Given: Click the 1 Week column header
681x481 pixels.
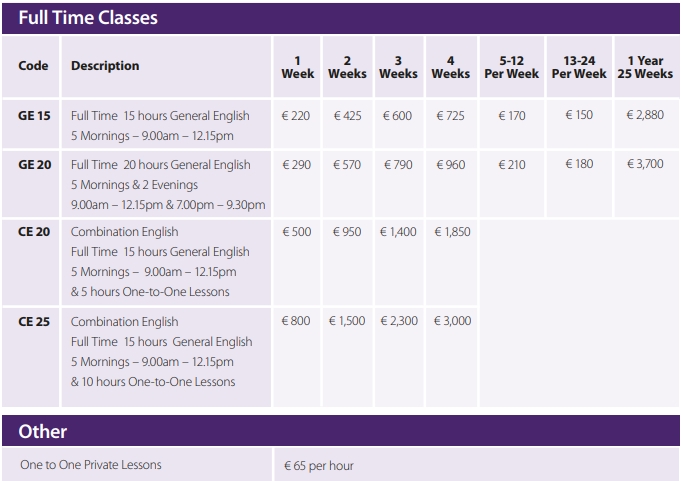Looking at the screenshot, I should tap(298, 67).
